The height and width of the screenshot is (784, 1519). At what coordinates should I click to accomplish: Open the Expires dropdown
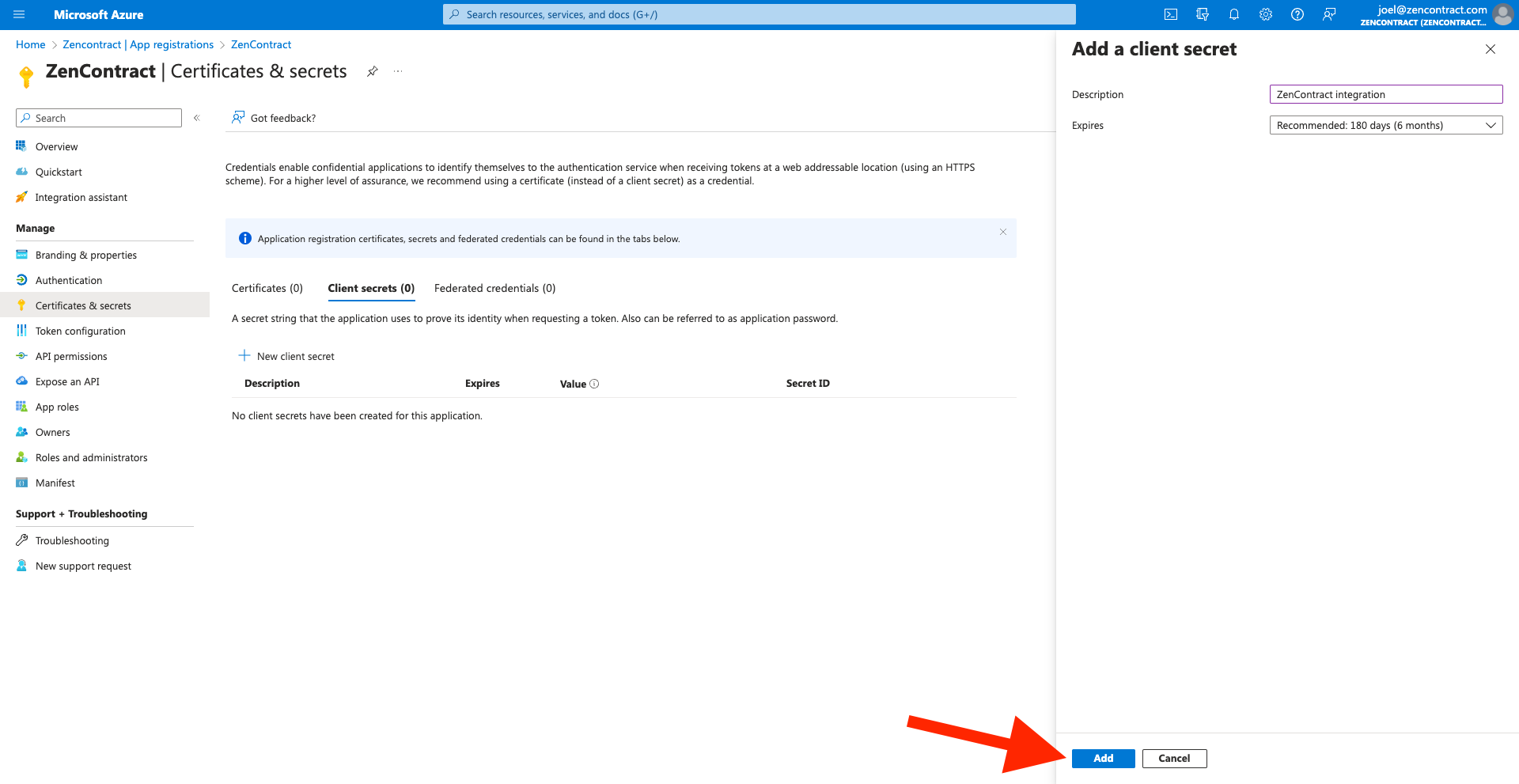pos(1386,125)
